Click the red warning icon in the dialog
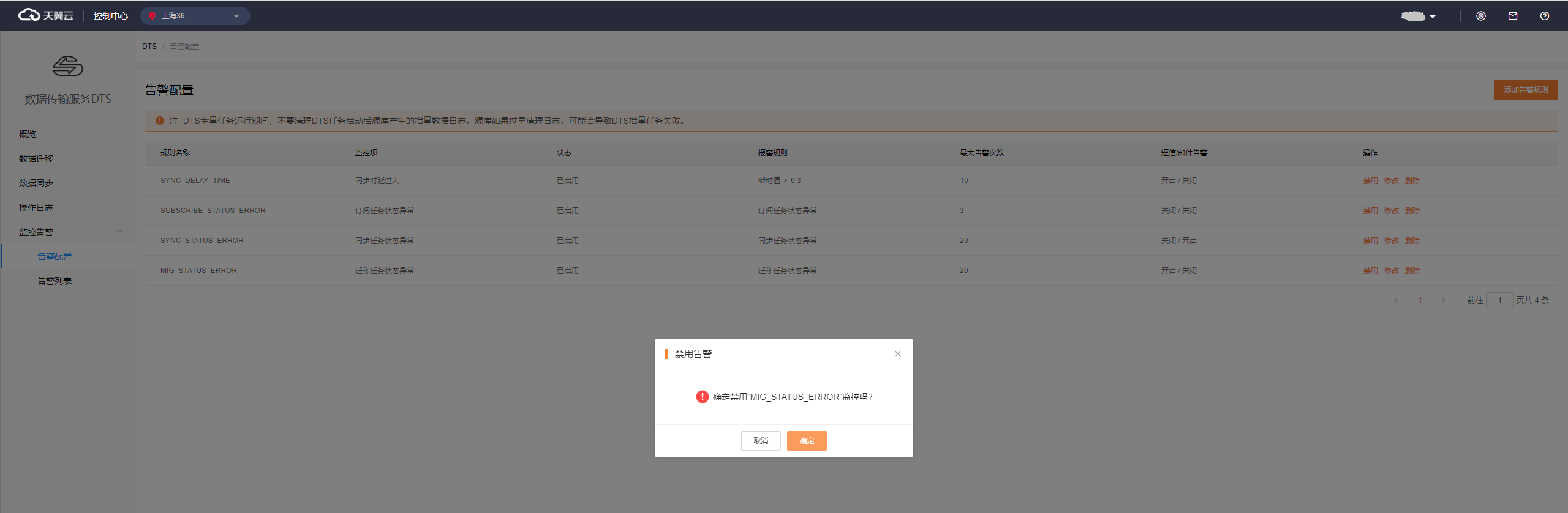 tap(702, 397)
